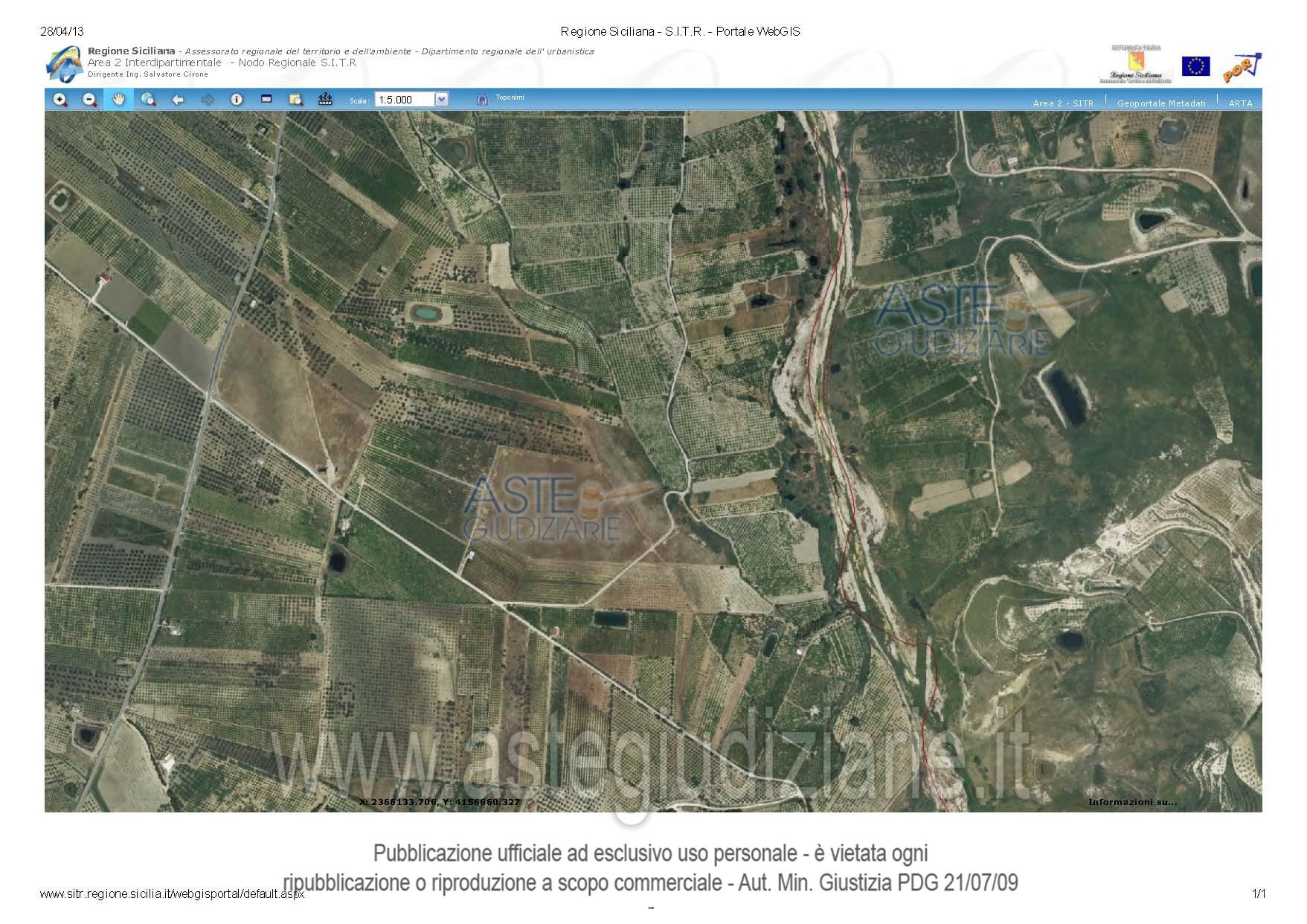This screenshot has width=1307, height=924.
Task: Go forward to next map extent
Action: tap(208, 100)
